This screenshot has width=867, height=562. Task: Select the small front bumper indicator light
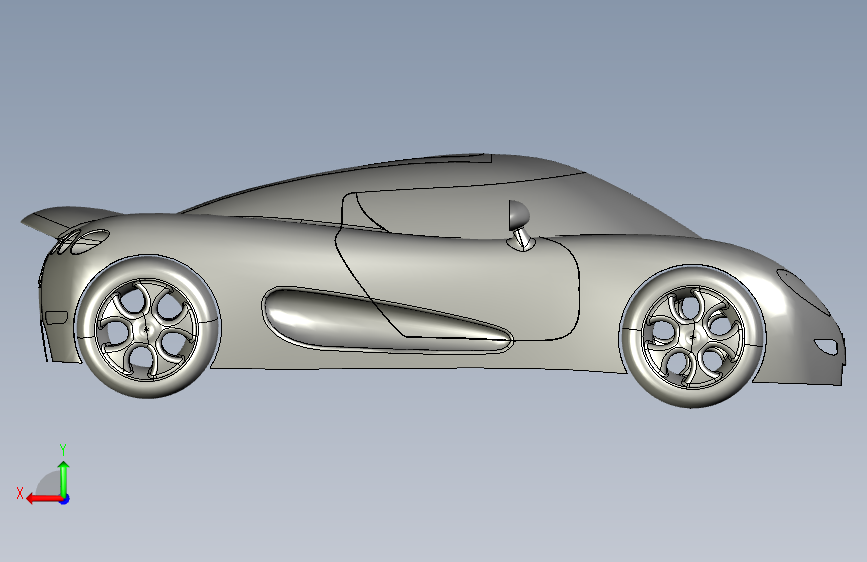[827, 346]
